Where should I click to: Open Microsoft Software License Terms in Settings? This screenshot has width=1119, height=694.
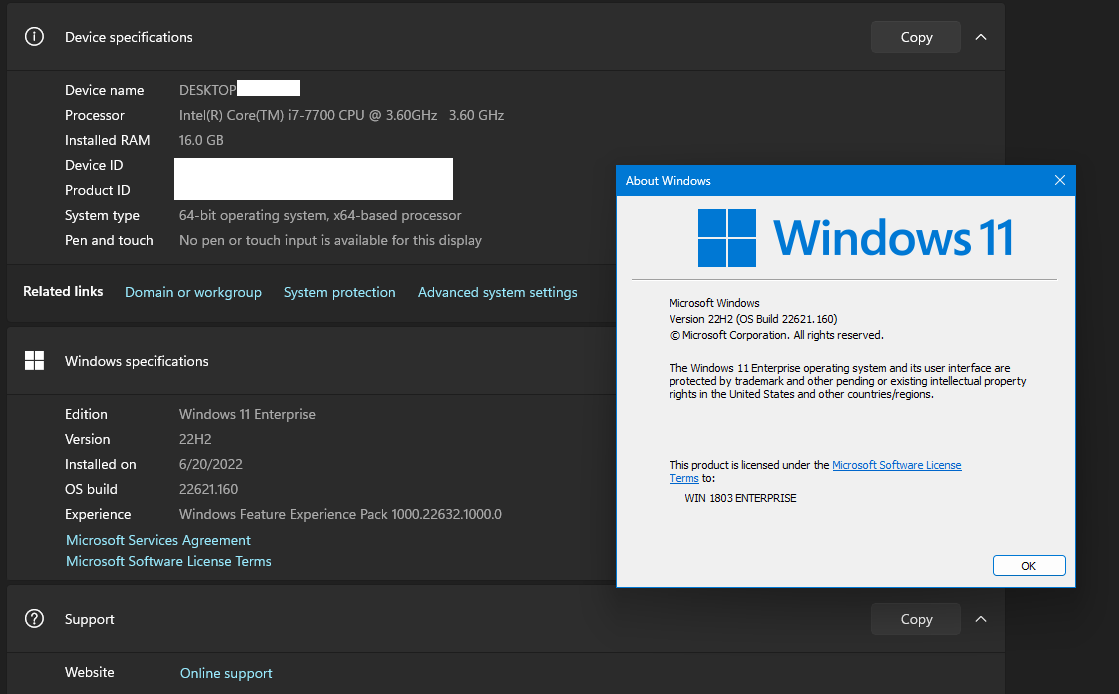pyautogui.click(x=168, y=561)
